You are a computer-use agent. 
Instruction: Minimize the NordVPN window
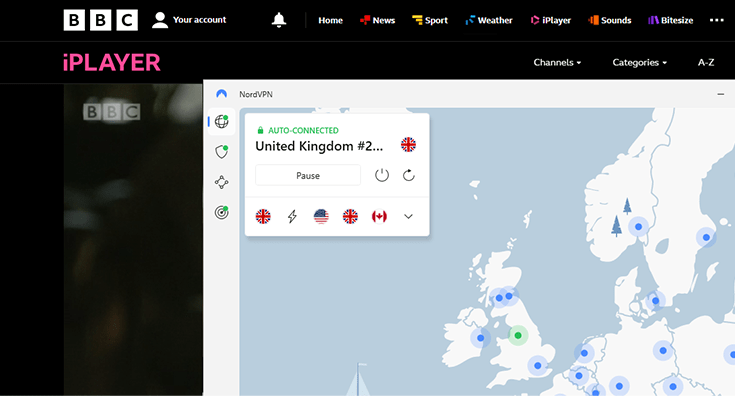pos(720,94)
